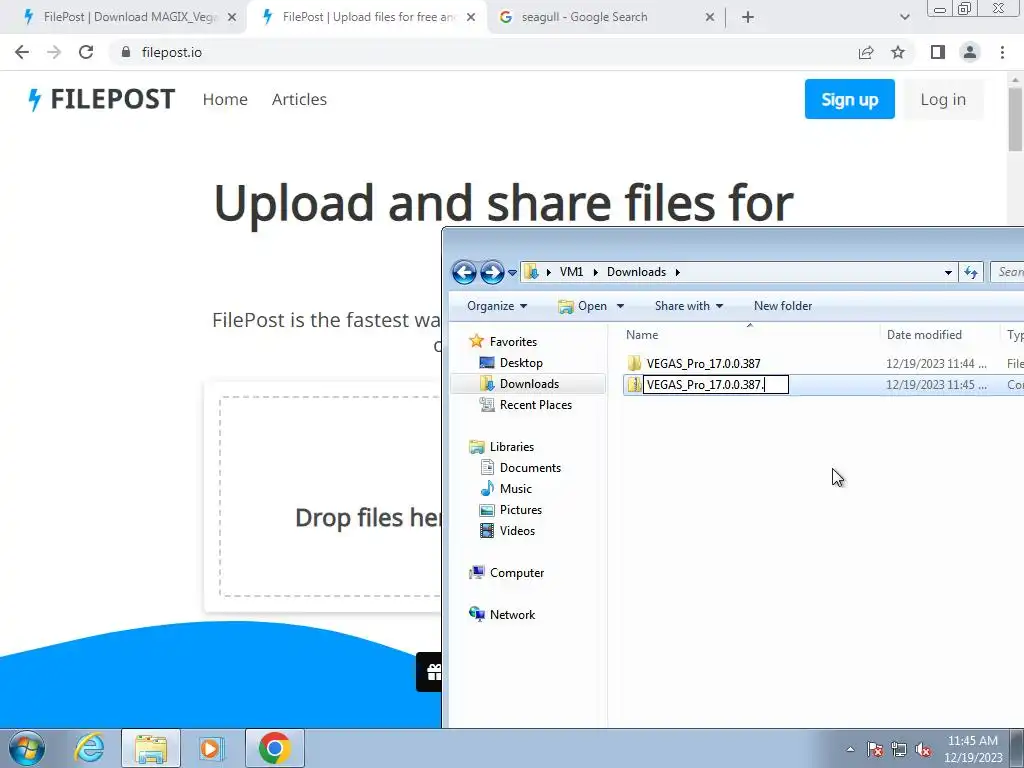Click muted volume tray icon

pyautogui.click(x=923, y=750)
